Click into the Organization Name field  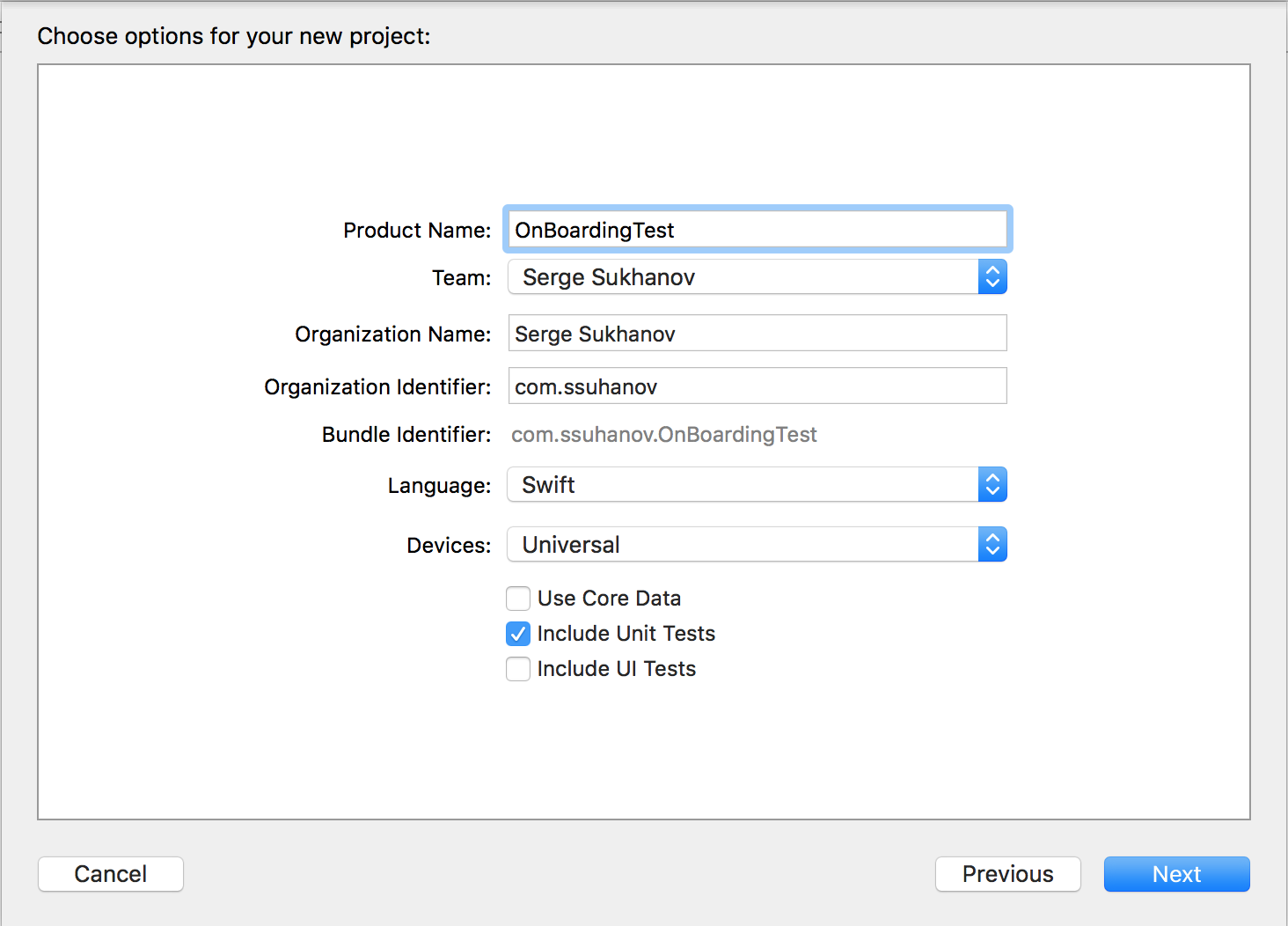(x=757, y=334)
